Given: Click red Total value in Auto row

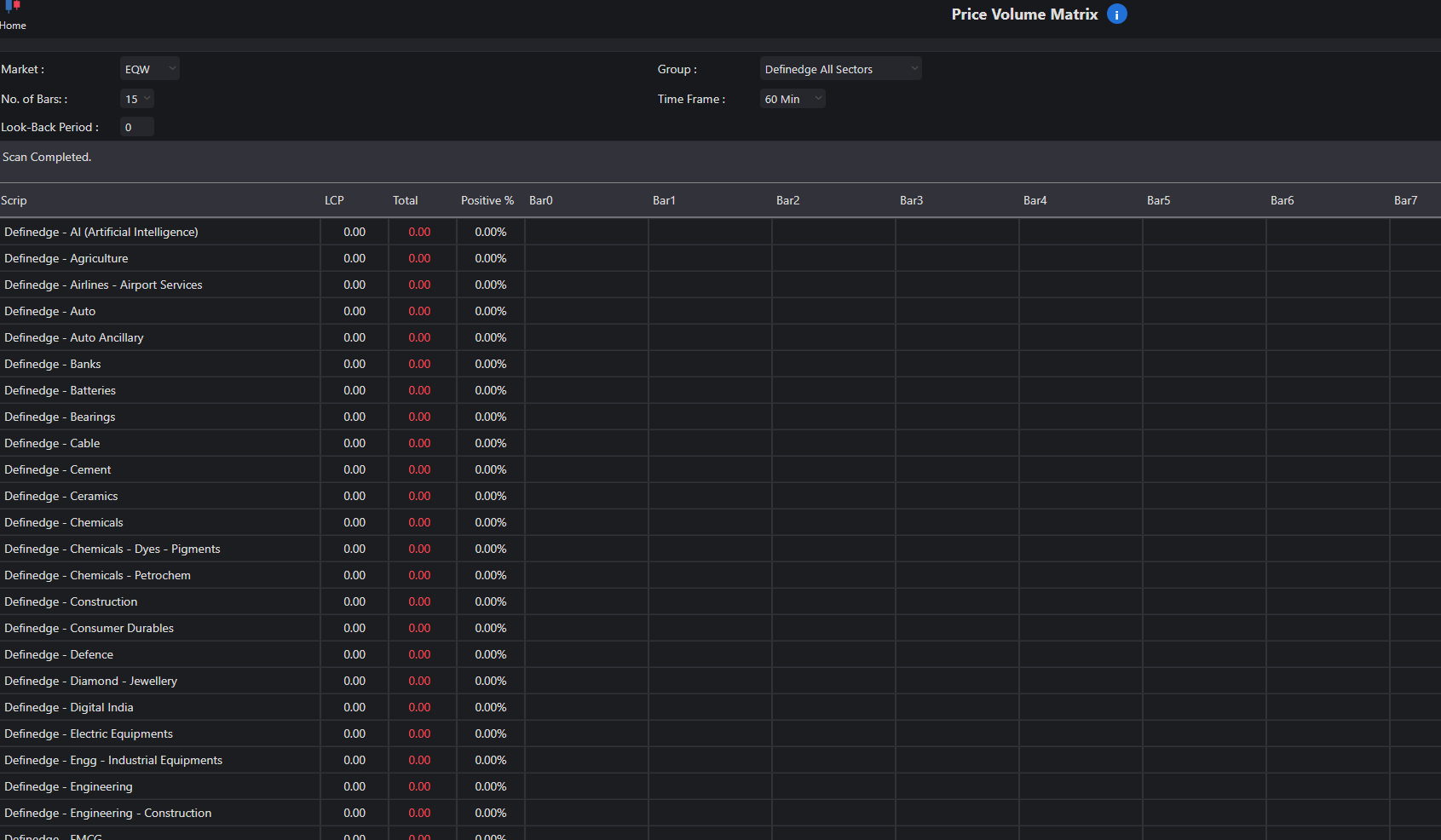Looking at the screenshot, I should click(419, 311).
